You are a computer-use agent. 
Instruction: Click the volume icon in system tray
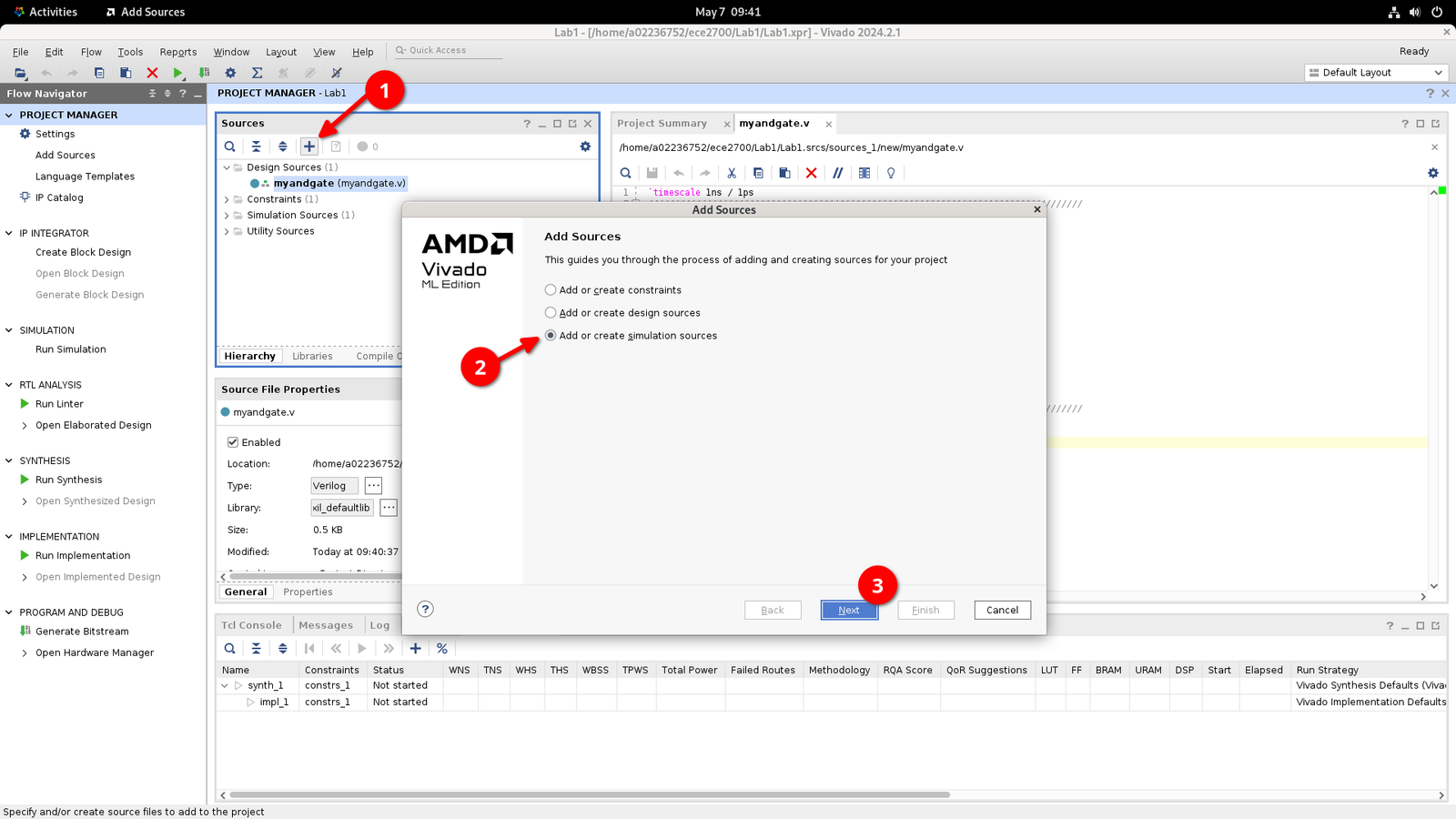pos(1415,12)
